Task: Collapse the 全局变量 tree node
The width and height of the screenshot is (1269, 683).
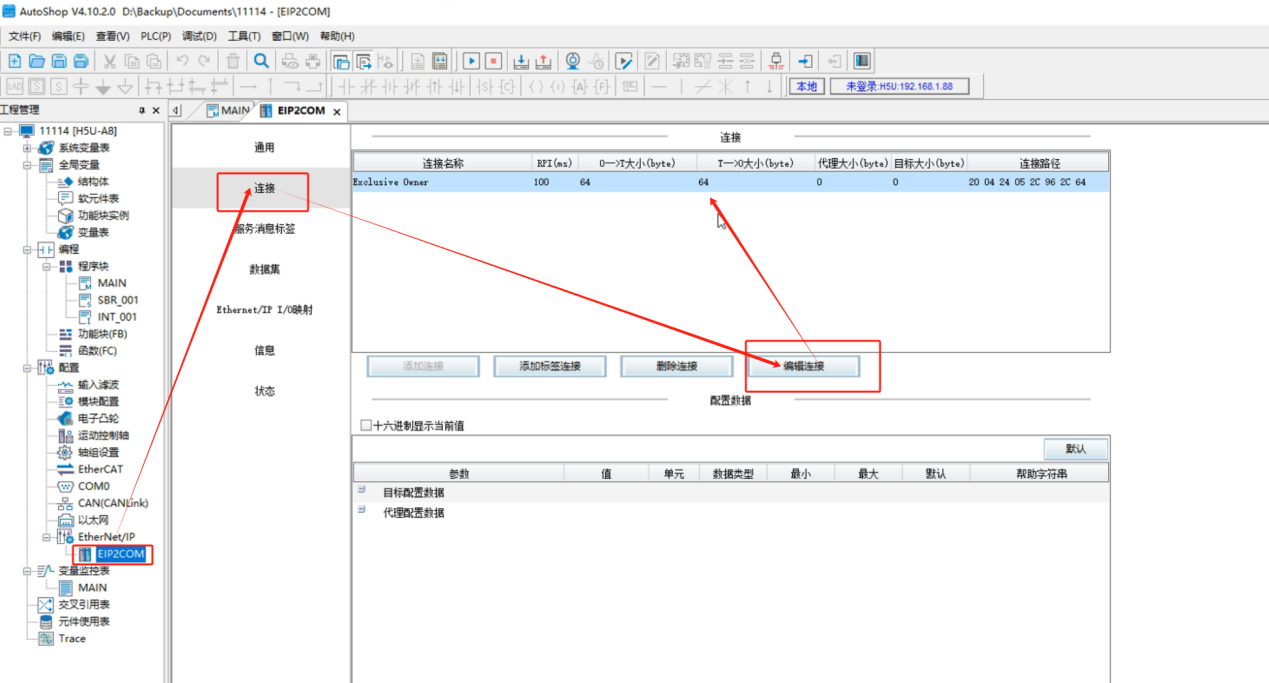Action: pyautogui.click(x=27, y=165)
